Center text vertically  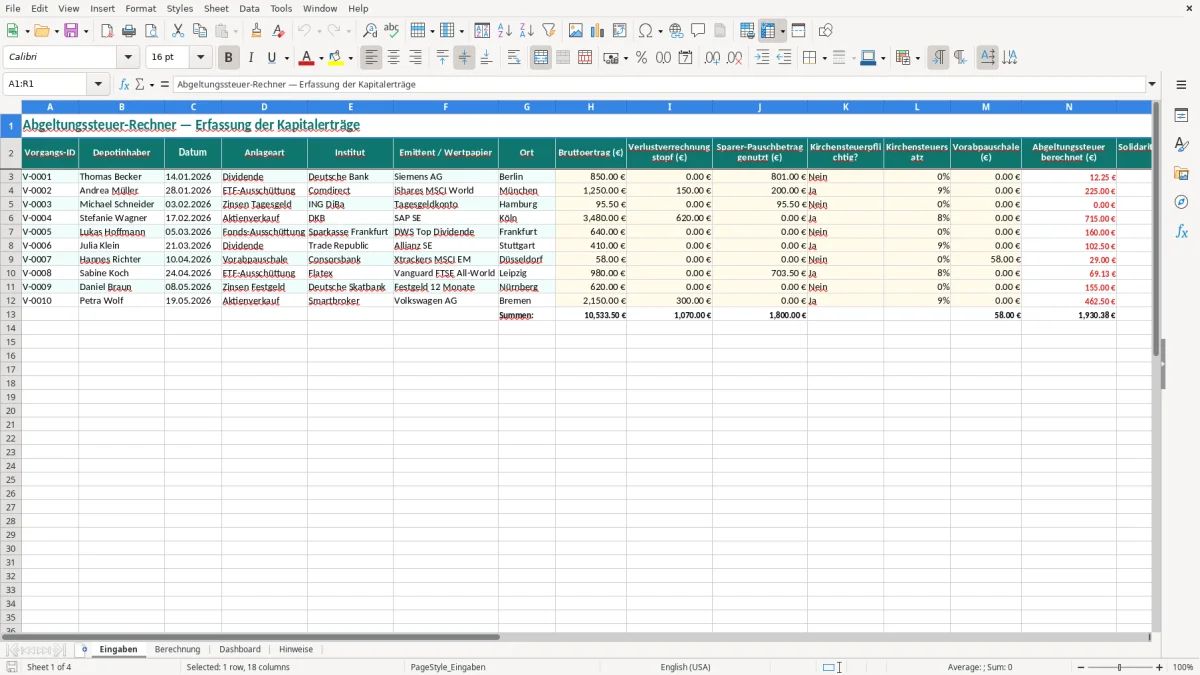click(x=464, y=58)
